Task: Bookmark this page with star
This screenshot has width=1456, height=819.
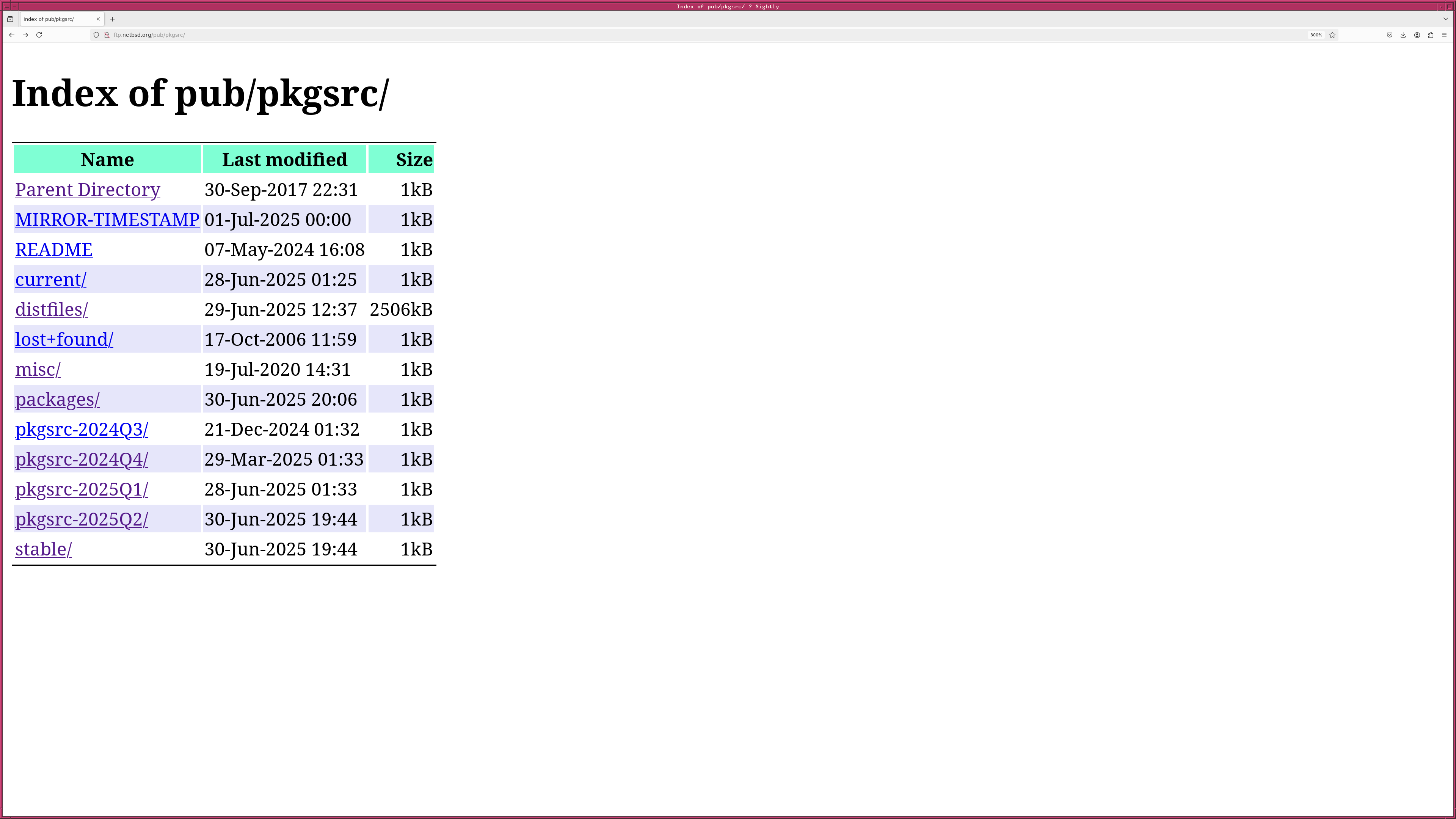Action: point(1332,35)
